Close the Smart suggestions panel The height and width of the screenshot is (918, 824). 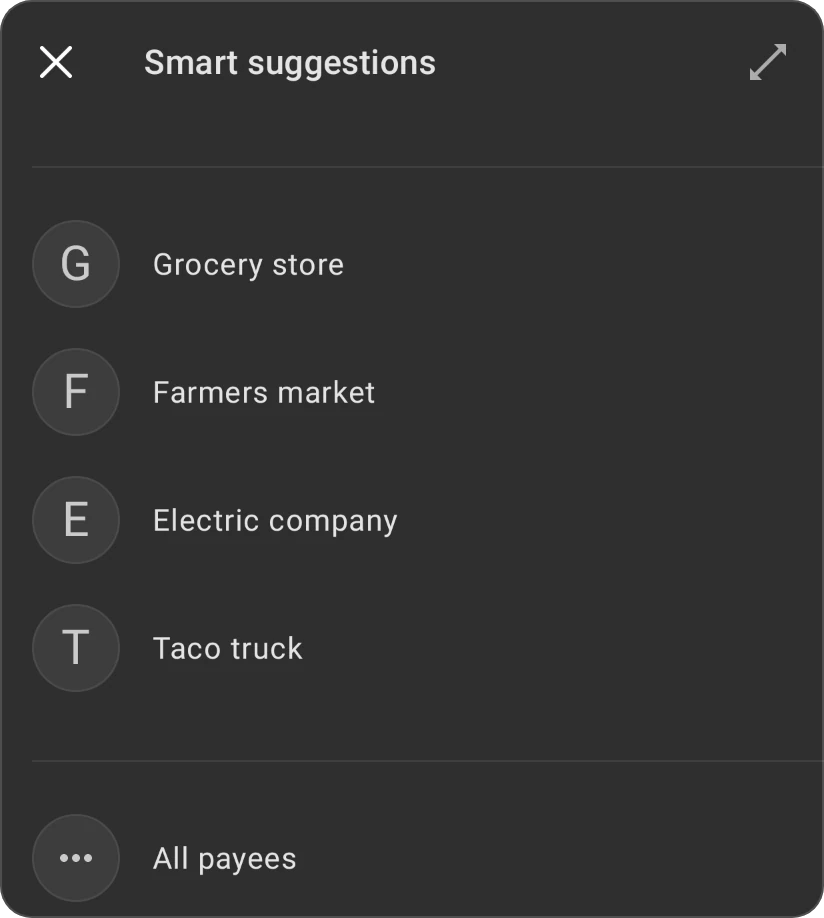tap(56, 62)
